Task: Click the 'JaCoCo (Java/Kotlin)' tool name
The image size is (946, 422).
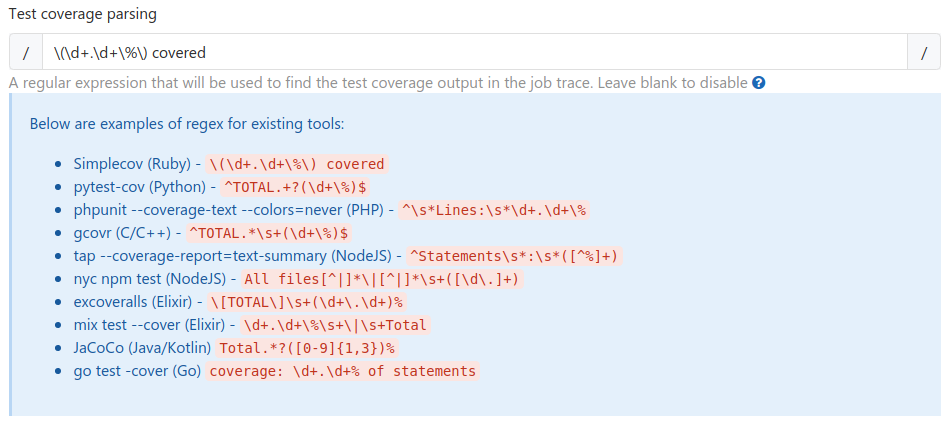Action: click(142, 348)
